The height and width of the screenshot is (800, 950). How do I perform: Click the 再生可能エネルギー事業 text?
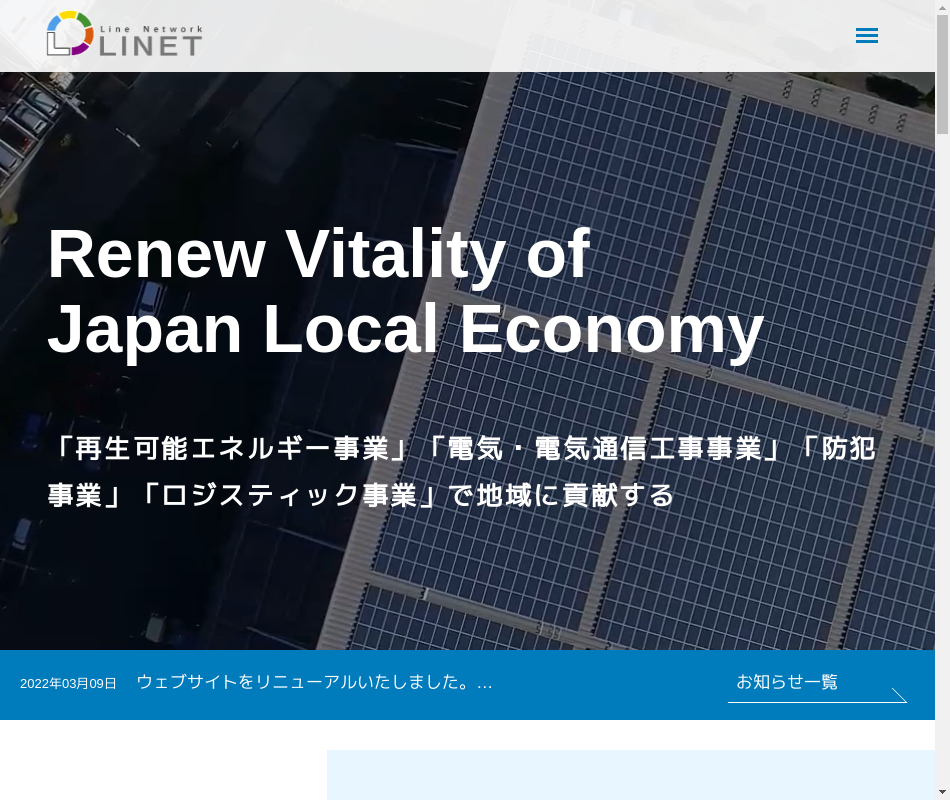coord(231,448)
